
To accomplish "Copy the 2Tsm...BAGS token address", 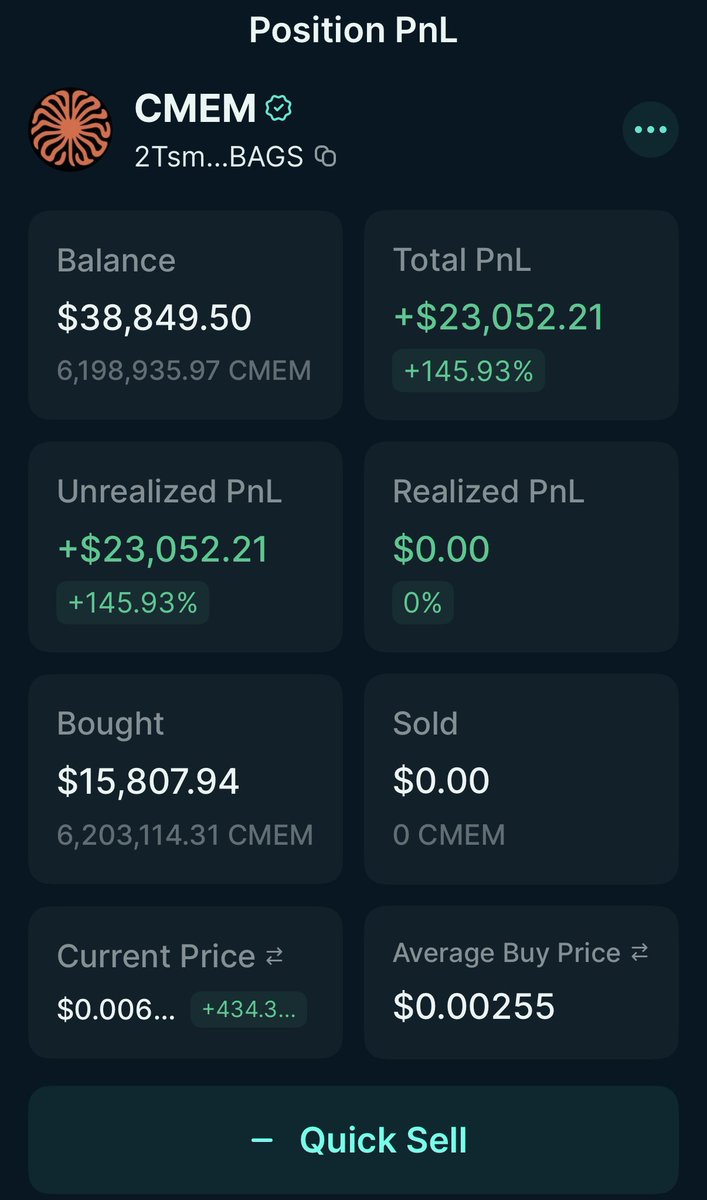I will (x=325, y=156).
